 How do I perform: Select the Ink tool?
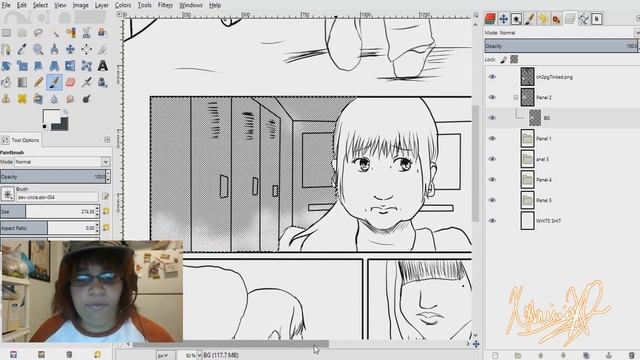pyautogui.click(x=102, y=82)
